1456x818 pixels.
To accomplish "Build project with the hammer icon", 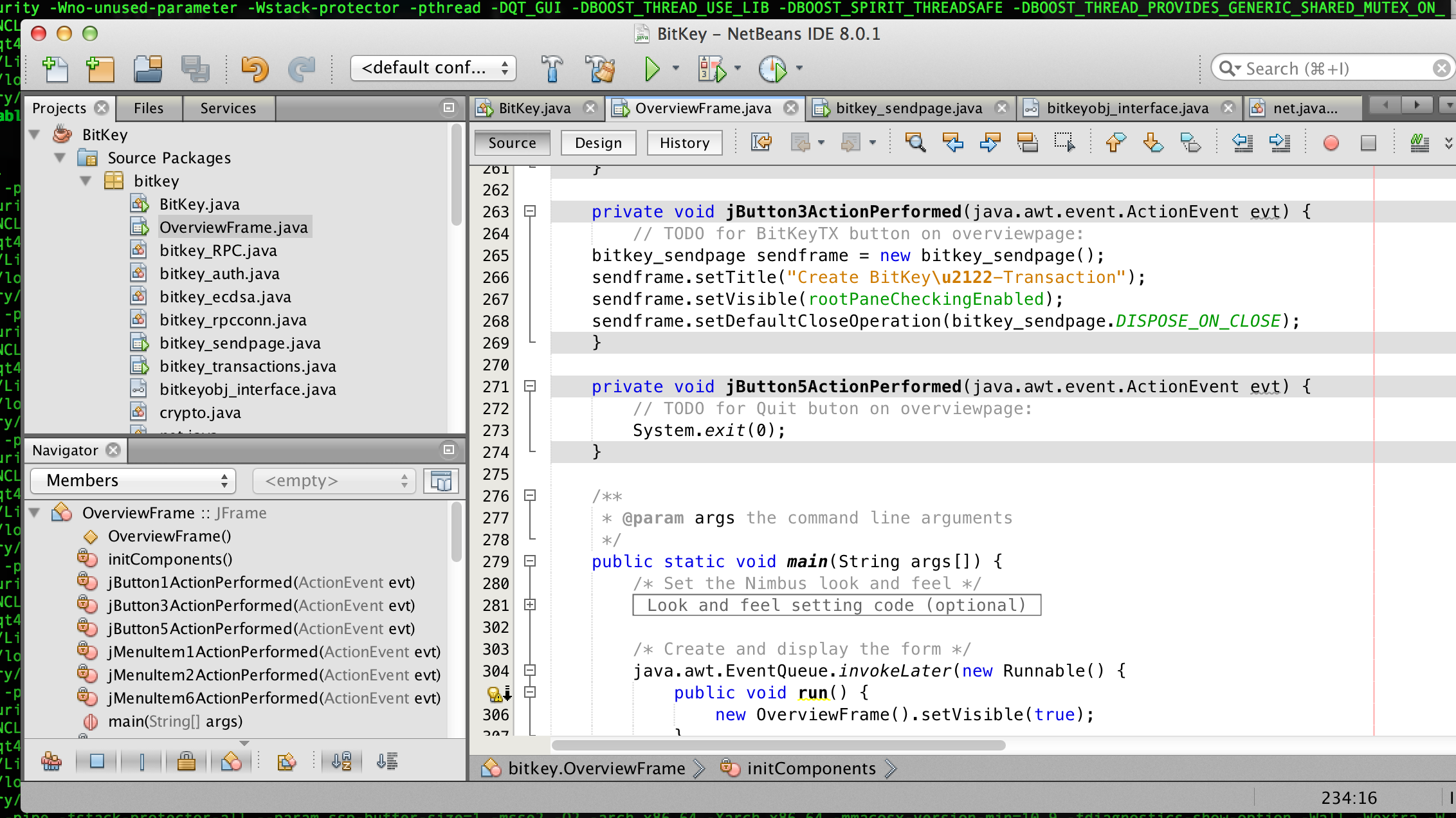I will click(551, 69).
